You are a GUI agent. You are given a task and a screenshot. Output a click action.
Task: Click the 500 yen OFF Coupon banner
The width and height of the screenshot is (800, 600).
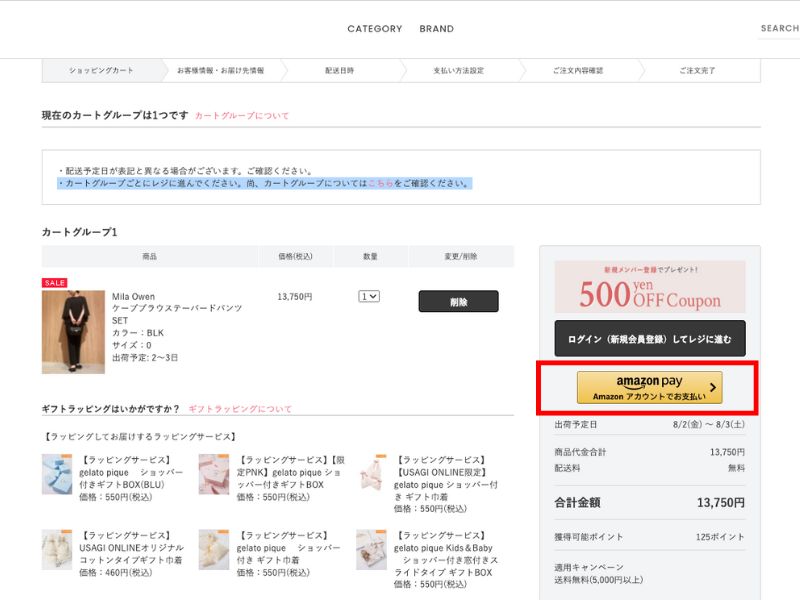(649, 287)
